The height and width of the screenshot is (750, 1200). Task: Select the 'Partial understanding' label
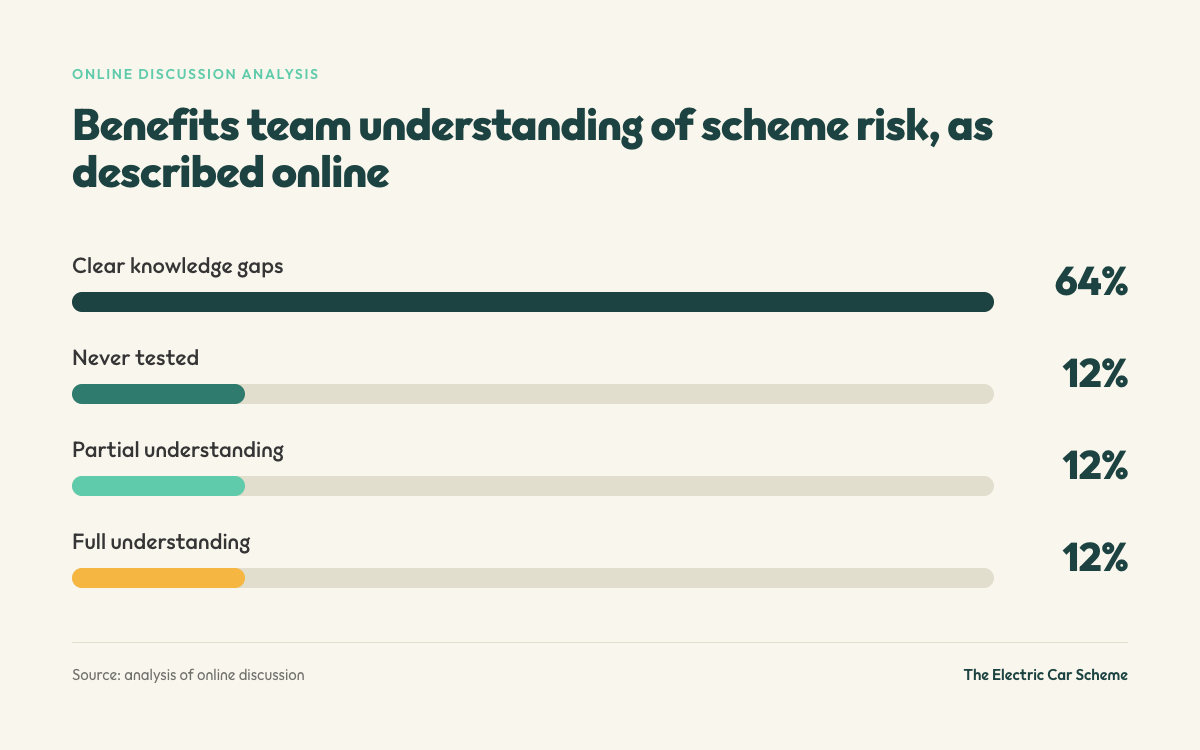(x=178, y=450)
